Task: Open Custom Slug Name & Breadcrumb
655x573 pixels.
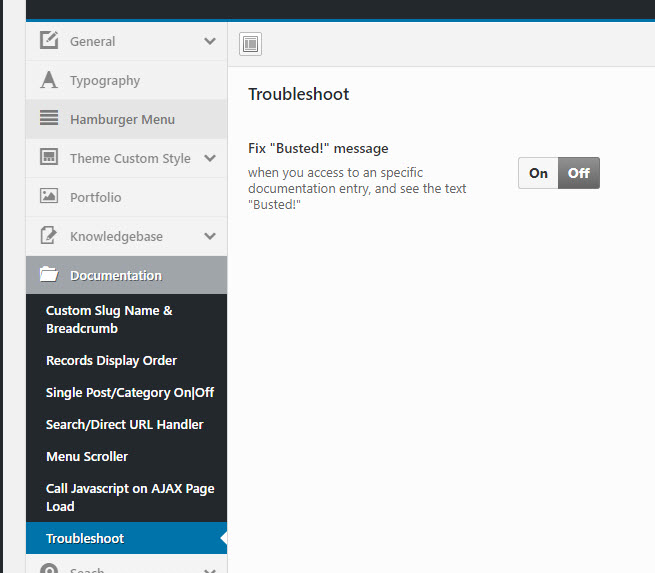Action: (x=109, y=319)
